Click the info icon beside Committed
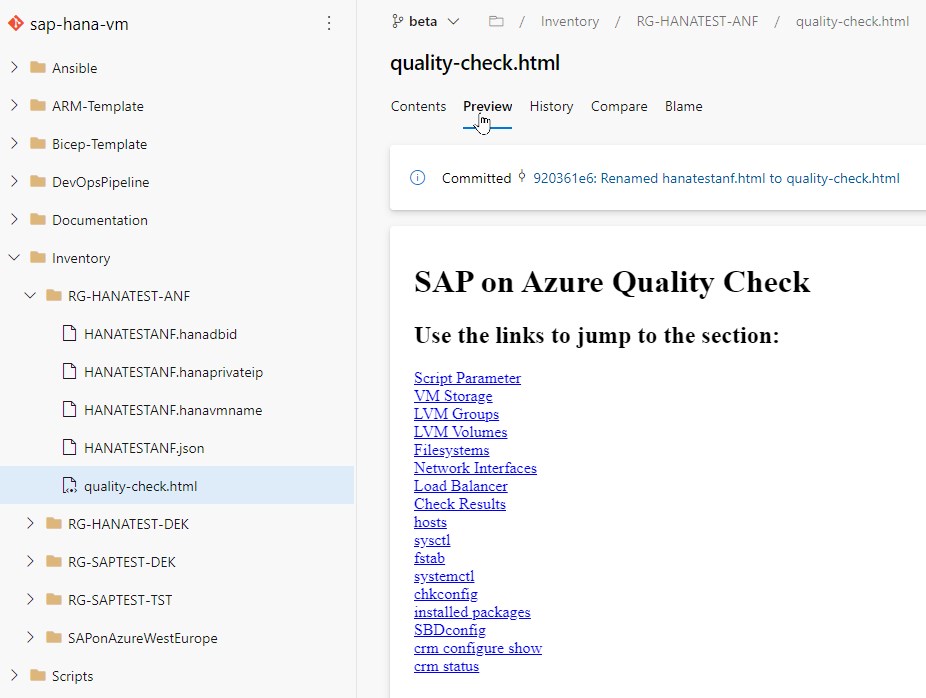This screenshot has height=698, width=926. [x=418, y=178]
